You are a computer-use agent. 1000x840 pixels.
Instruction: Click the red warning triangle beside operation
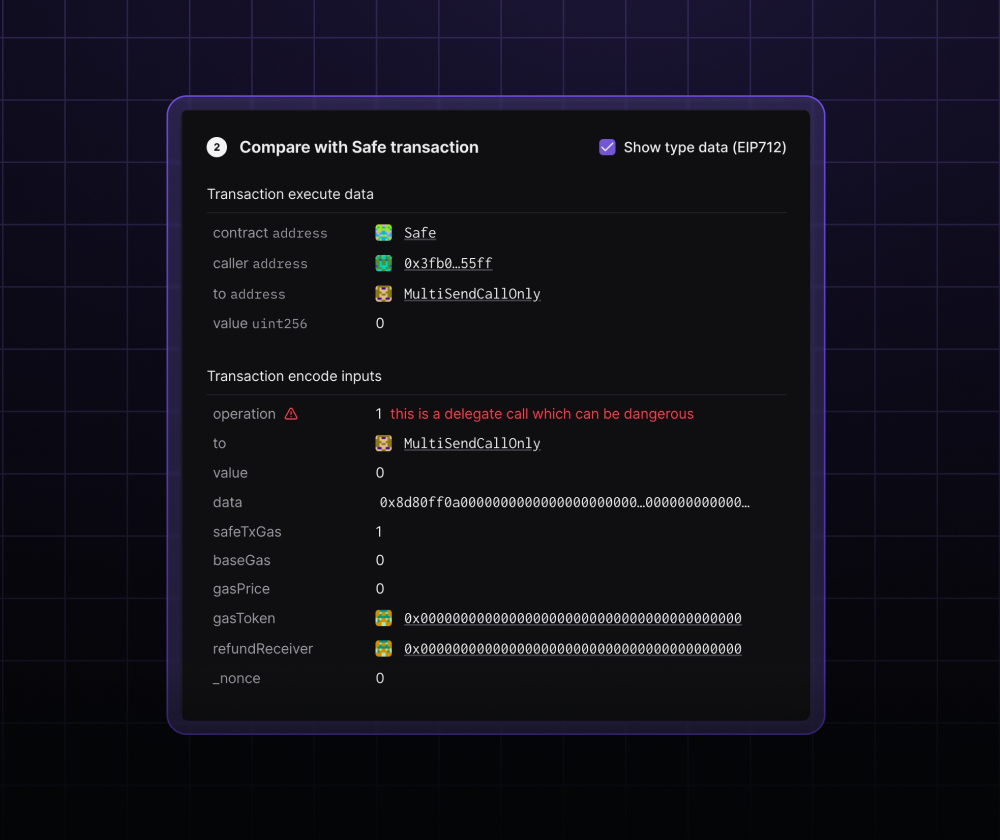[291, 414]
